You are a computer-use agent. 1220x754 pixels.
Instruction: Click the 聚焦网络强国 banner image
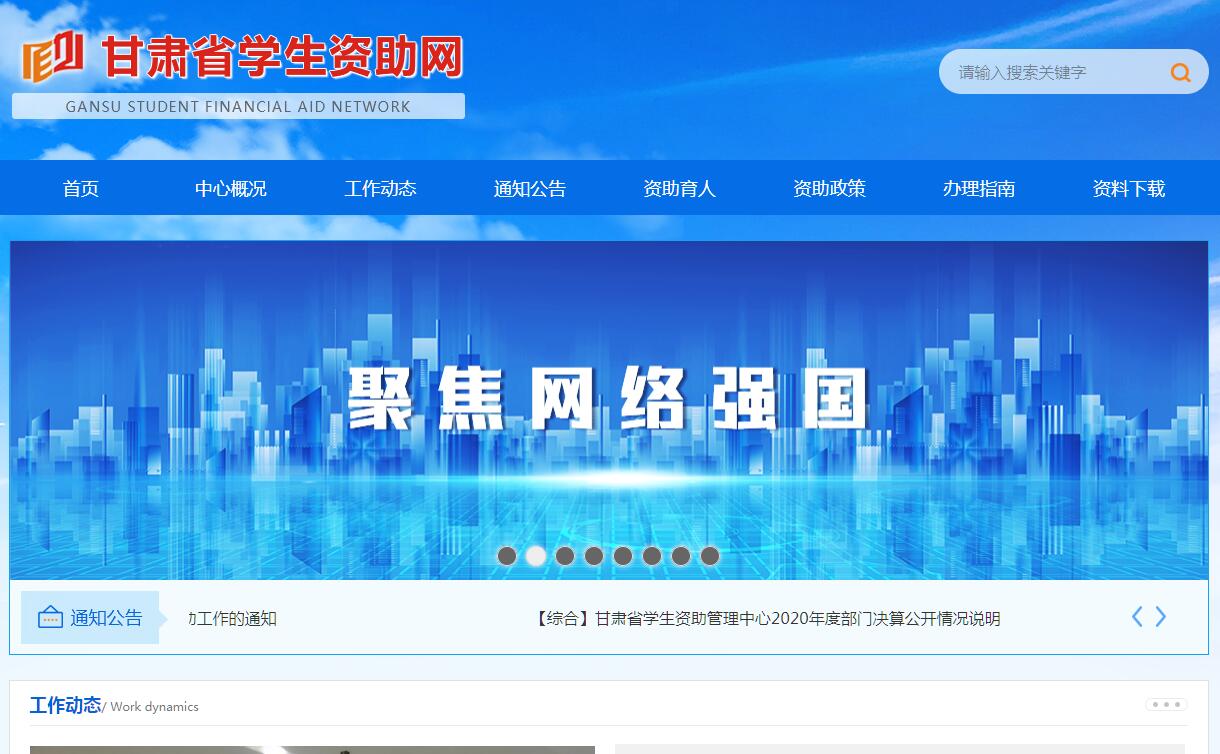point(608,400)
